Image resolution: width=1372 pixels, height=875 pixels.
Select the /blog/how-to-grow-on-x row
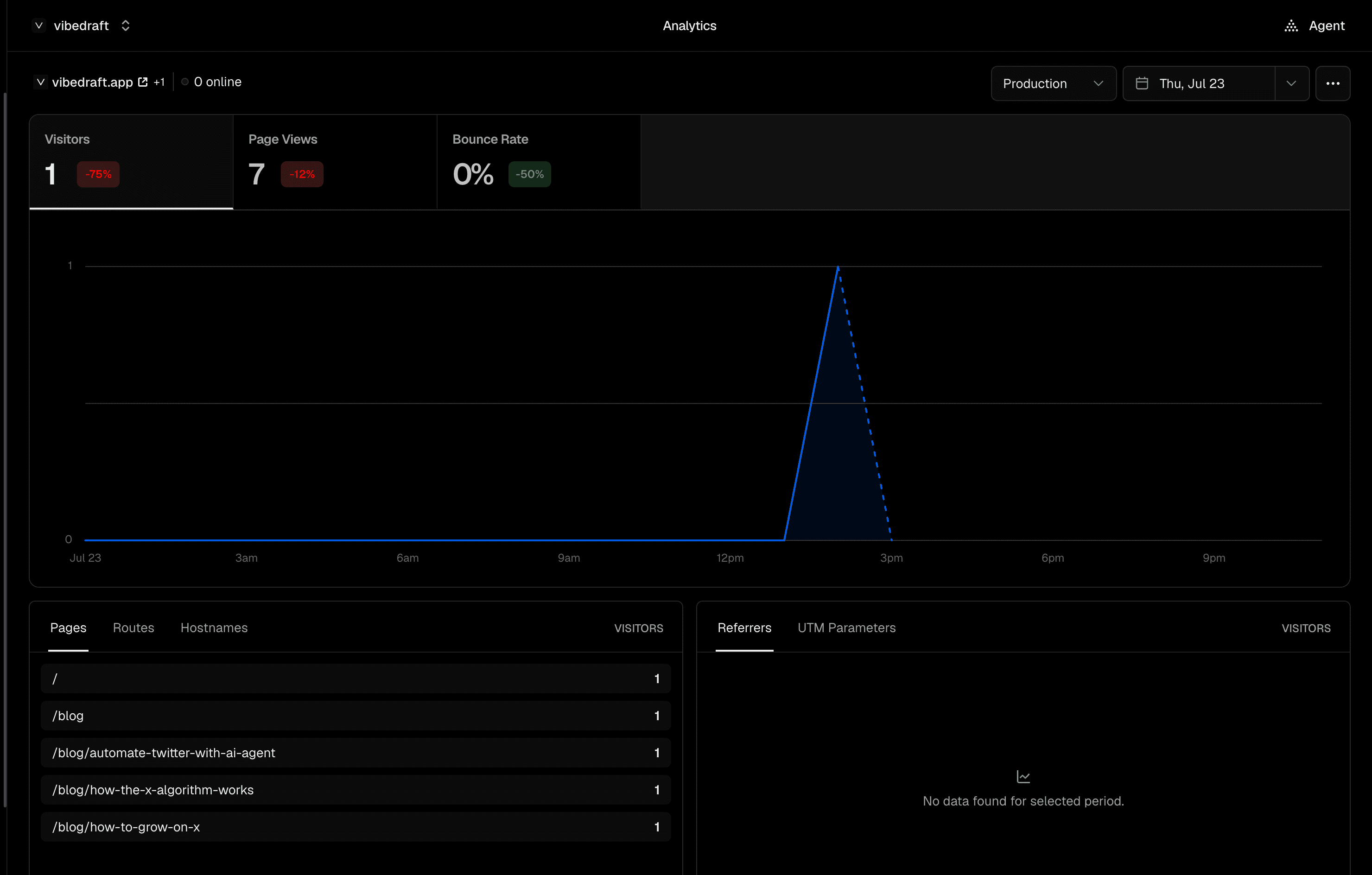(356, 827)
